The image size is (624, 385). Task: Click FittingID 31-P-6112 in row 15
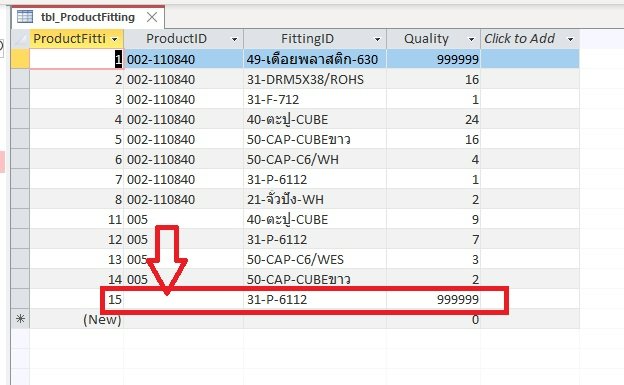pyautogui.click(x=315, y=299)
